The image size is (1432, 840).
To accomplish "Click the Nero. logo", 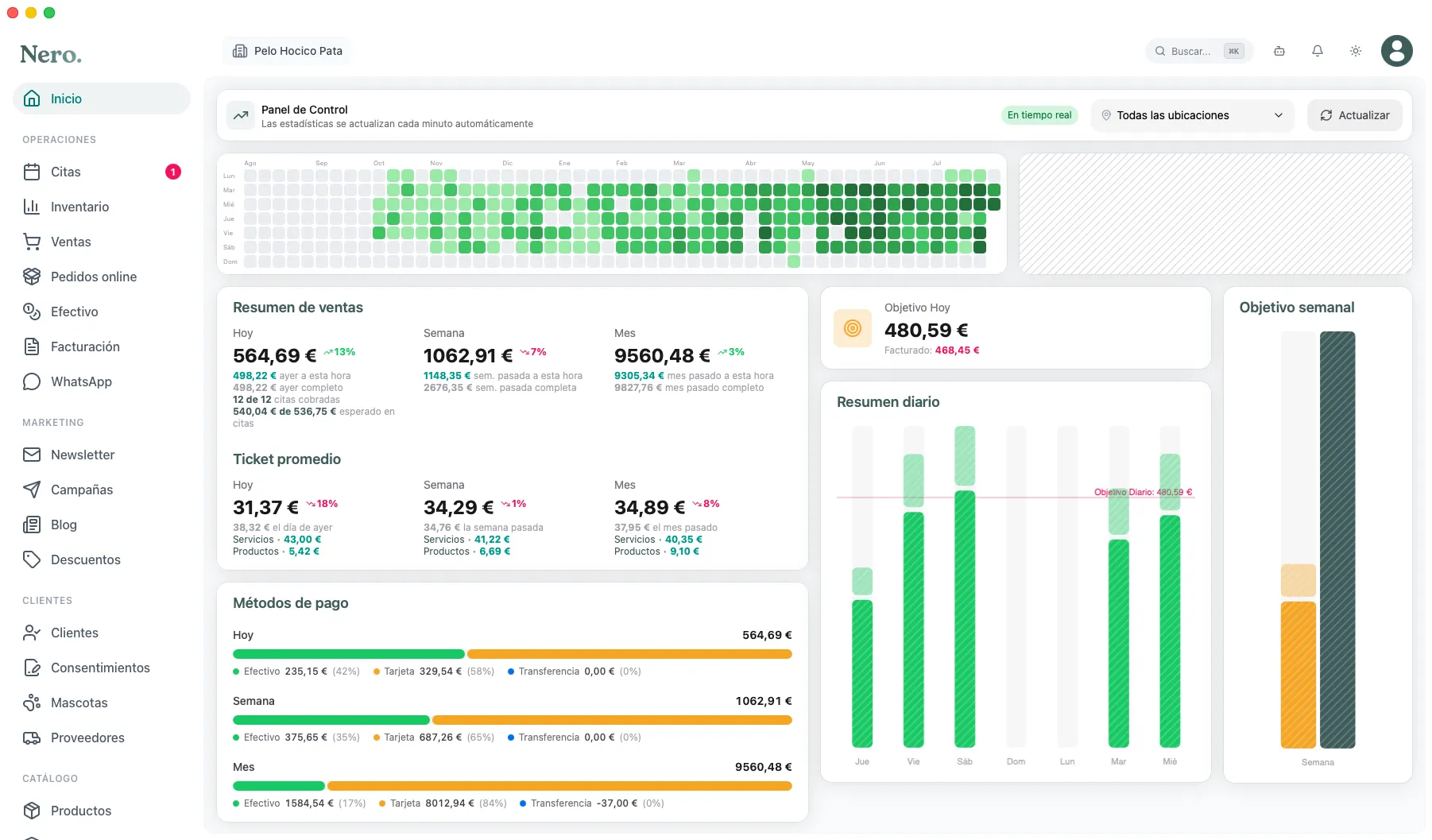I will (x=51, y=54).
